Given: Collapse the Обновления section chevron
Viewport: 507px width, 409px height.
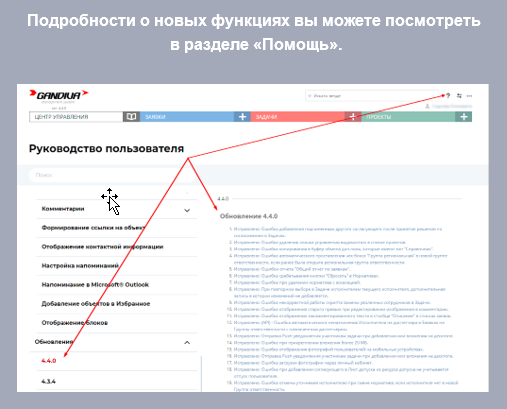Looking at the screenshot, I should pos(187,342).
